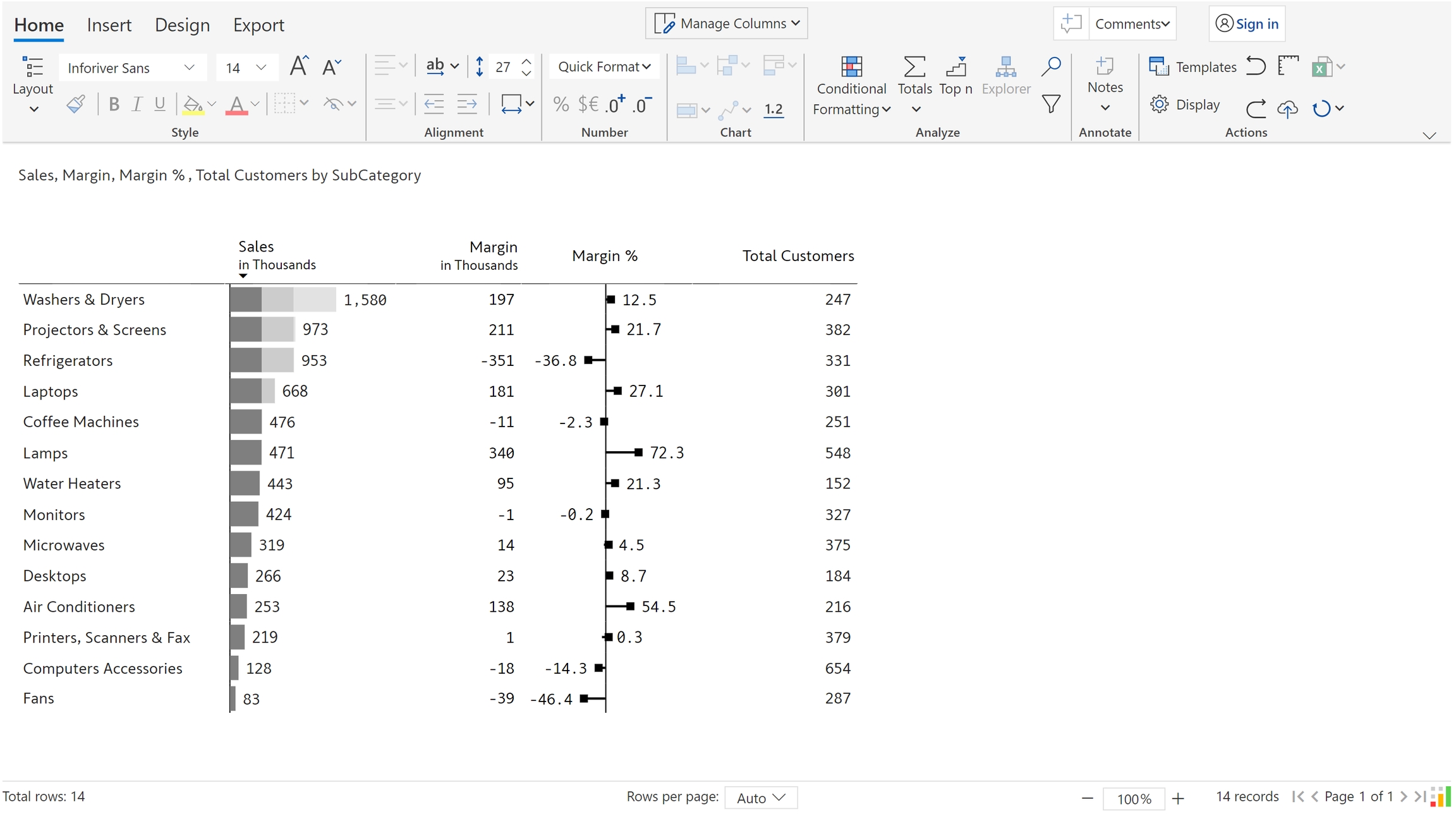1456x814 pixels.
Task: Switch to the Export tab
Action: point(258,25)
